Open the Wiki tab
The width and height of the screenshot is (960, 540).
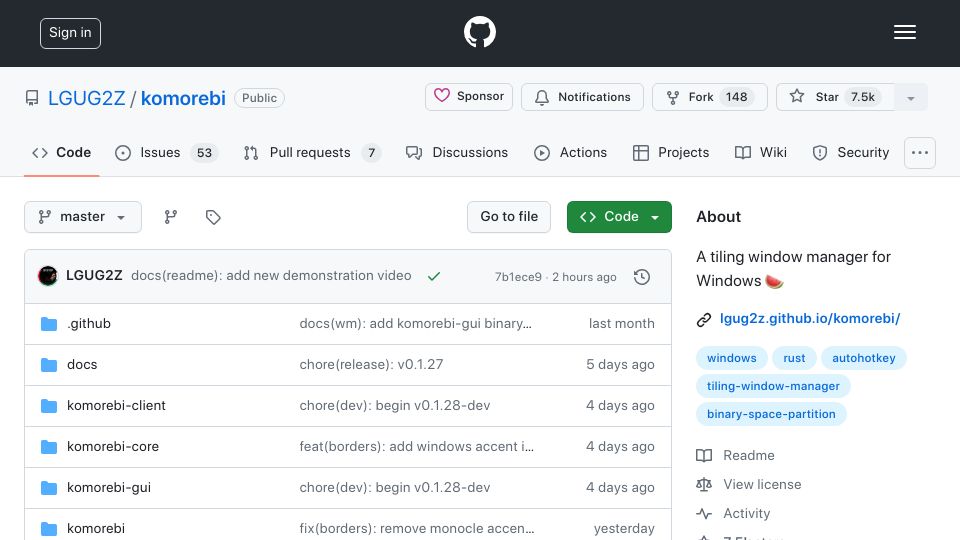coord(760,152)
